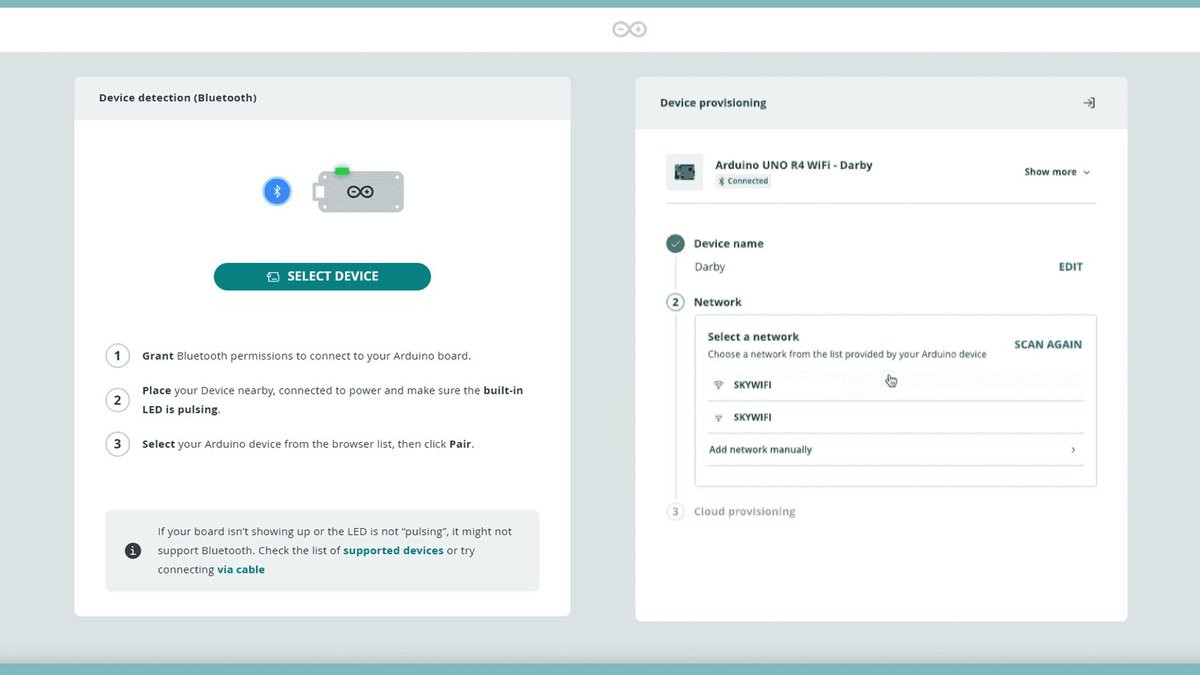Click the device name value Darby

click(710, 267)
